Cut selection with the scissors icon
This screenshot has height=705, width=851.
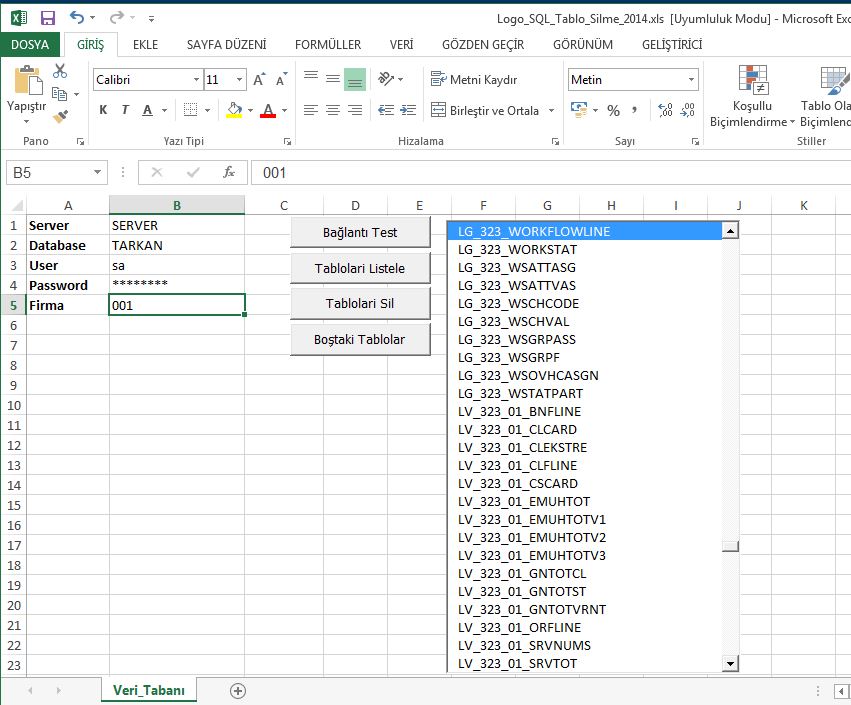60,71
